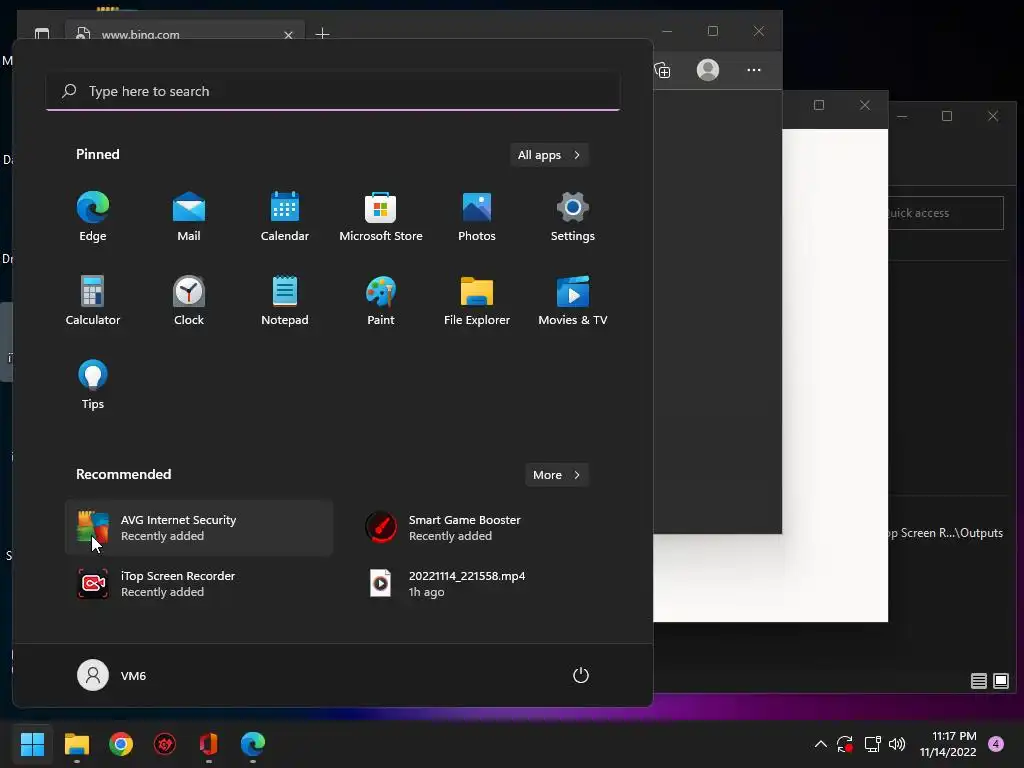Image resolution: width=1024 pixels, height=768 pixels.
Task: Open File Explorer from pinned apps
Action: point(477,300)
